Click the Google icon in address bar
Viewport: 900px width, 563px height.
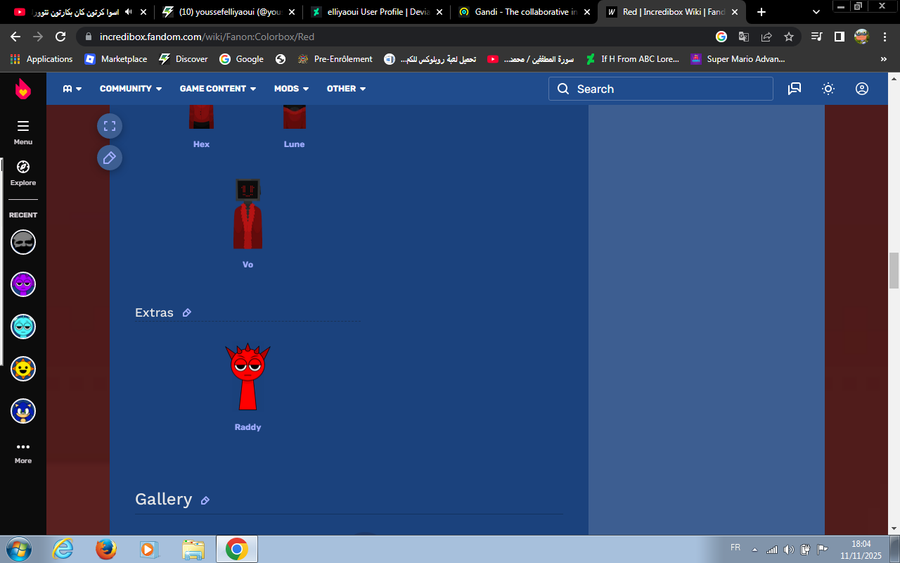click(721, 37)
